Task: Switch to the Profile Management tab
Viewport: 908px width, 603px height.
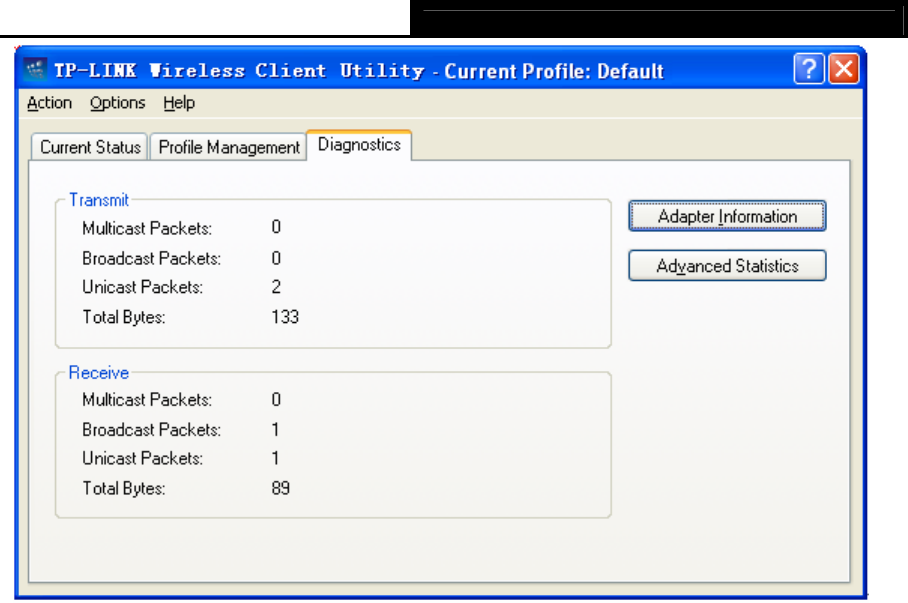Action: 229,147
